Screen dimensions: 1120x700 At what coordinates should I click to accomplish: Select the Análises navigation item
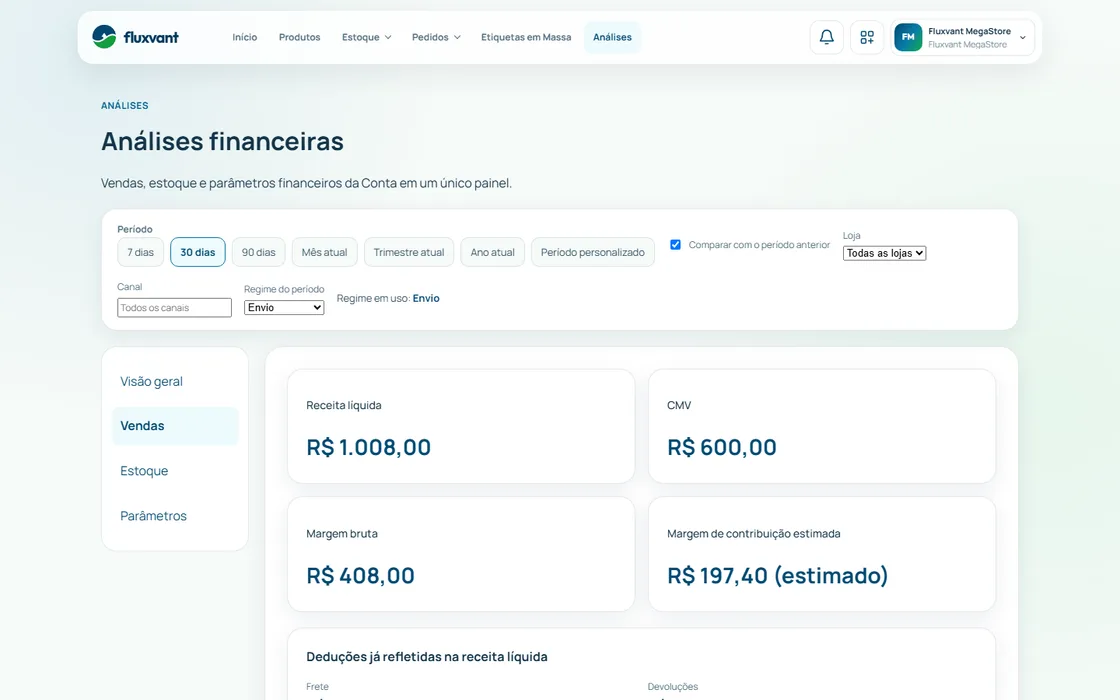click(x=612, y=37)
